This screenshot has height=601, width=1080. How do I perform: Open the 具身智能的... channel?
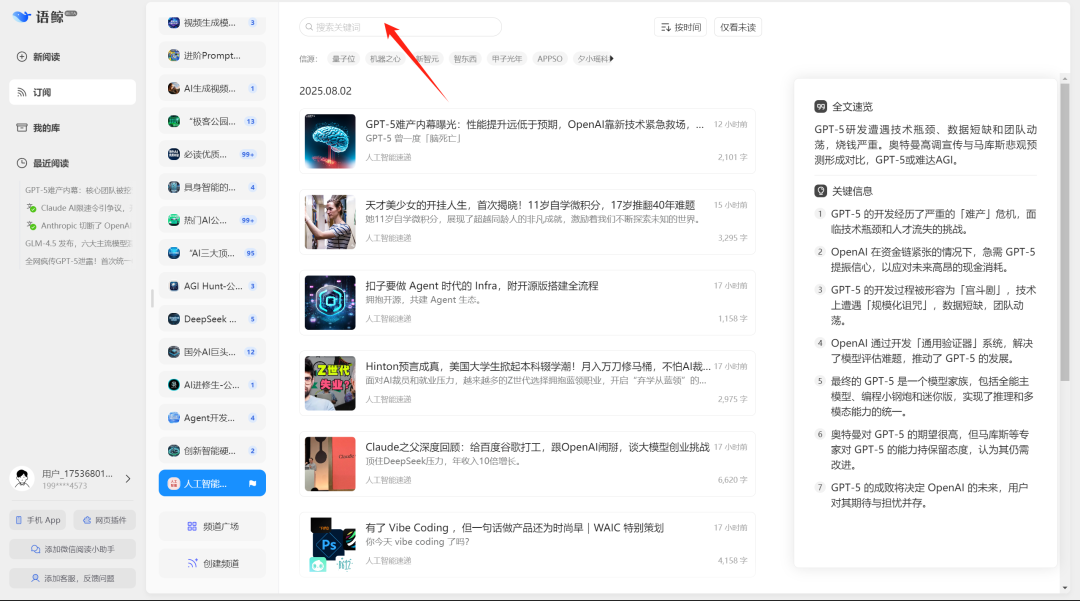(212, 187)
